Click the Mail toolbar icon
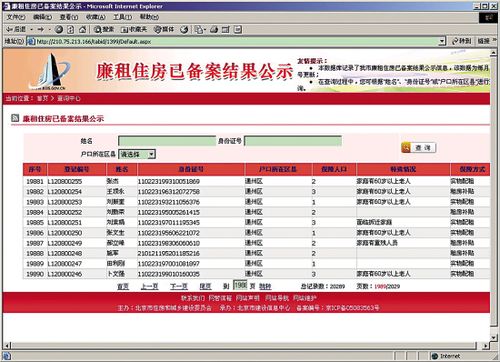500x362 pixels. pyautogui.click(x=199, y=29)
